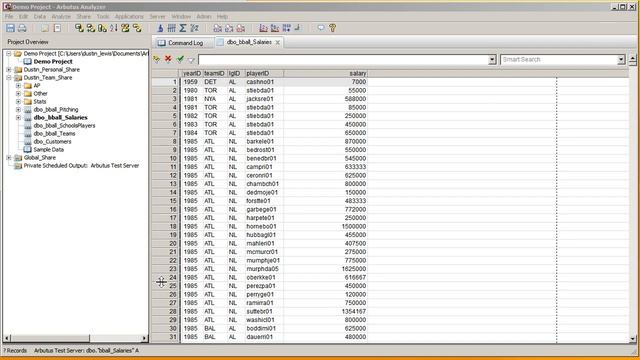The image size is (640, 360).
Task: Collapse the Dustin_Team_Share folder node
Action: (x=9, y=78)
